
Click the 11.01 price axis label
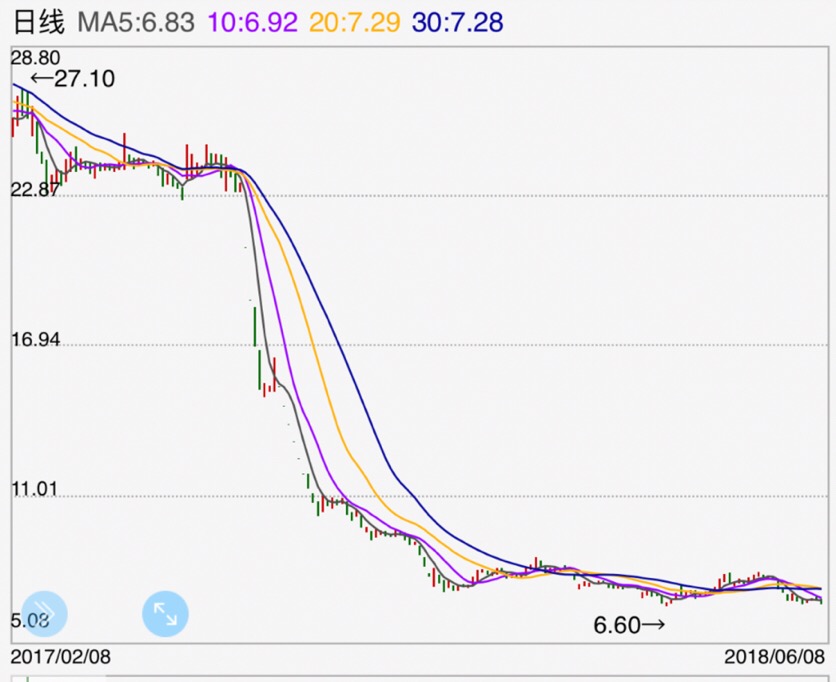pos(36,490)
